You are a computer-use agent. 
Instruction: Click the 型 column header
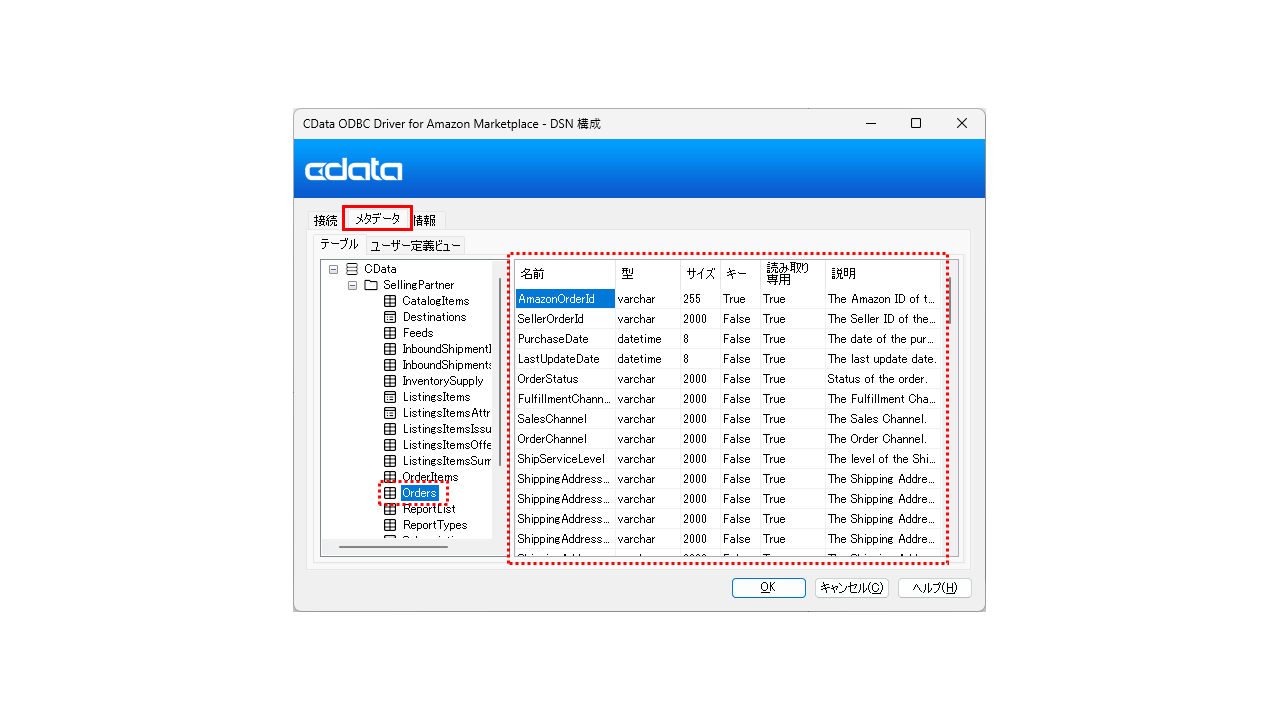coord(648,274)
